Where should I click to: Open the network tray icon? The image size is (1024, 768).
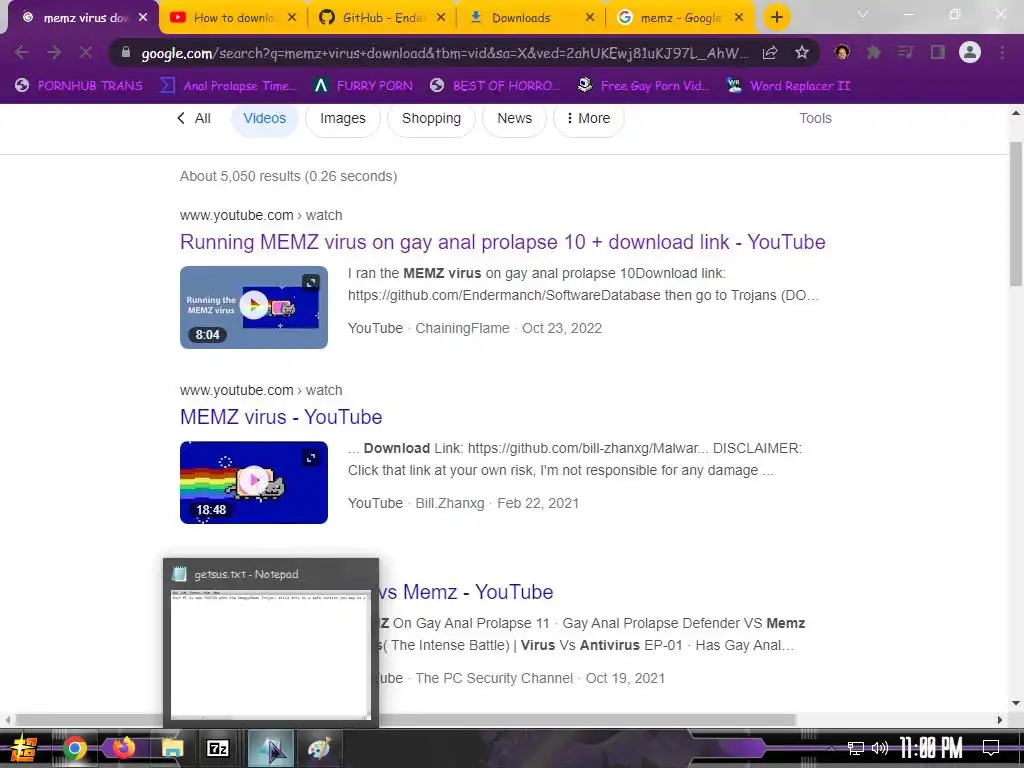click(855, 748)
